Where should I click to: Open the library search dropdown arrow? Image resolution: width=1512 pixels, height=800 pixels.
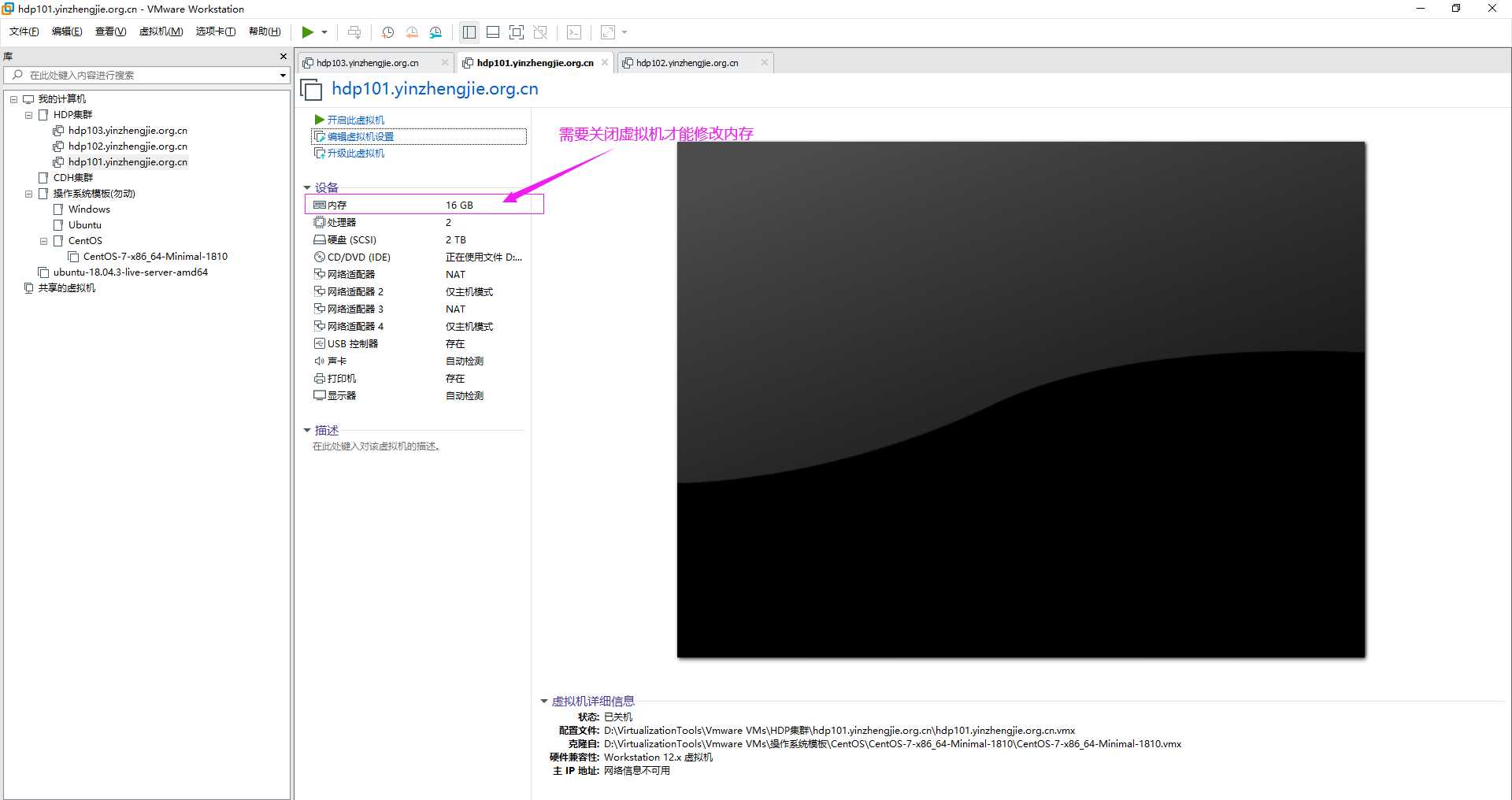pyautogui.click(x=283, y=76)
